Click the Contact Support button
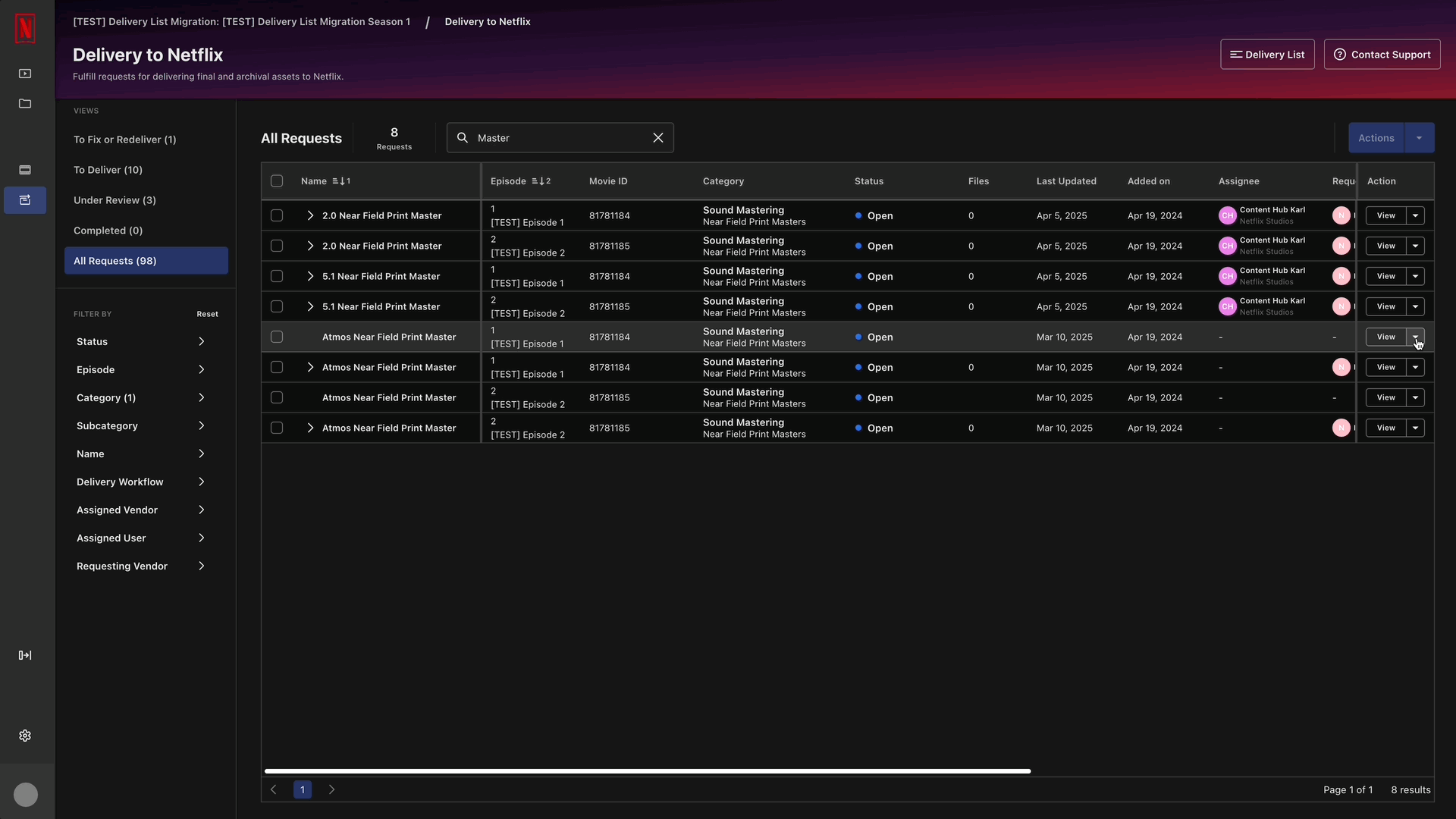Screen dimensions: 1456x819 pos(1382,55)
